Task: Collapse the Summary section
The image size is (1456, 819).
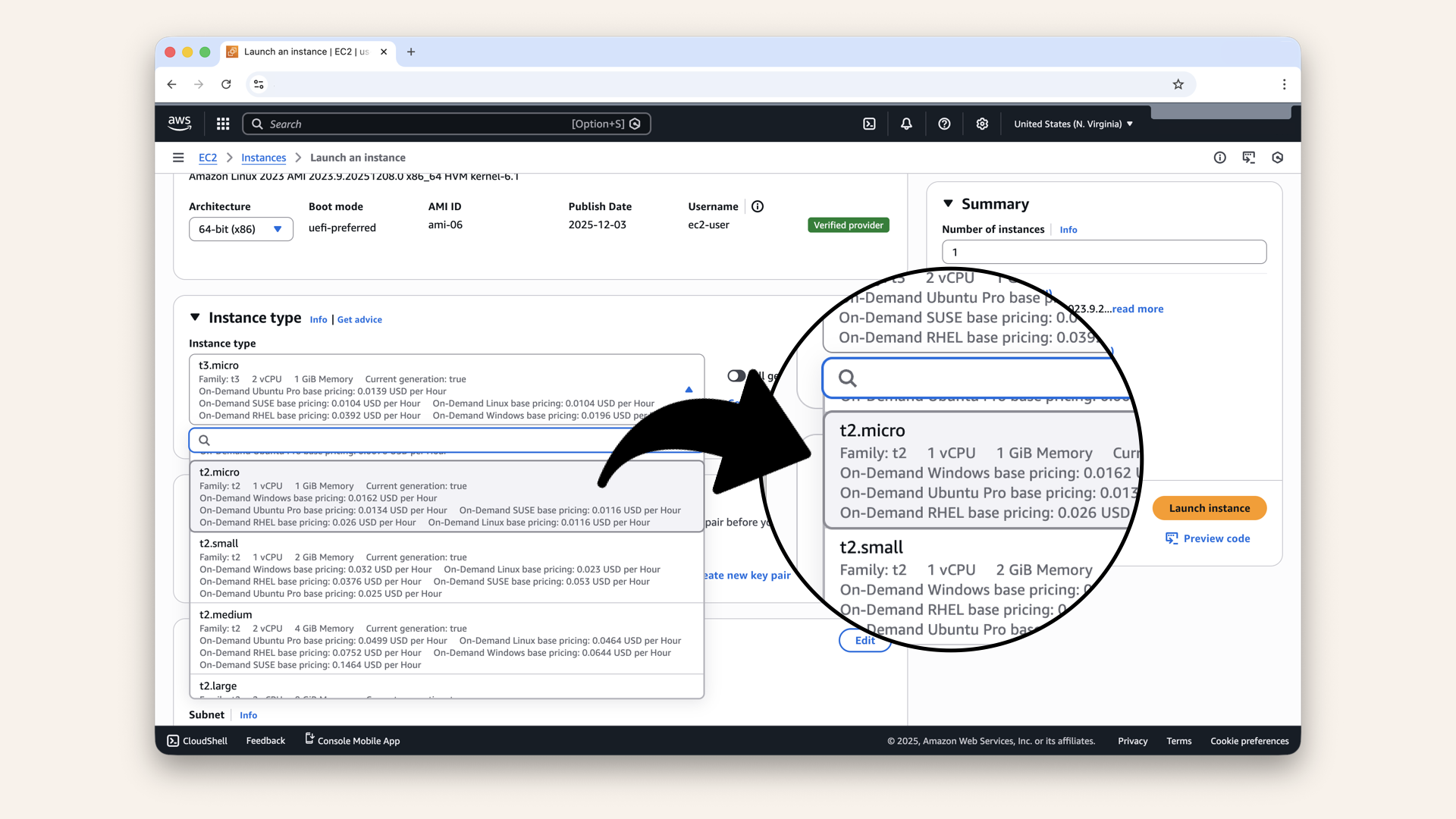Action: [x=949, y=203]
